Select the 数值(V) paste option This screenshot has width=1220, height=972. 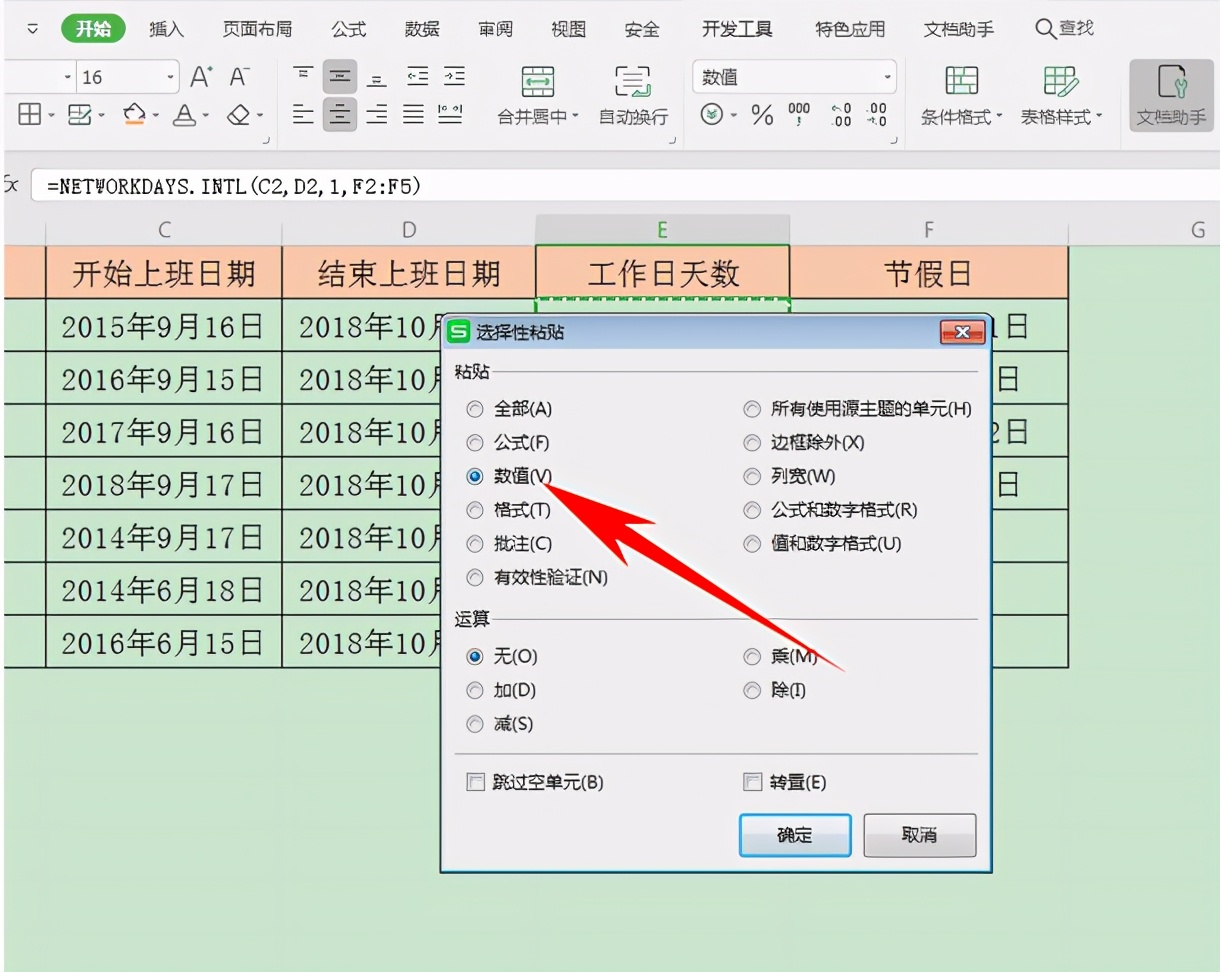(475, 476)
